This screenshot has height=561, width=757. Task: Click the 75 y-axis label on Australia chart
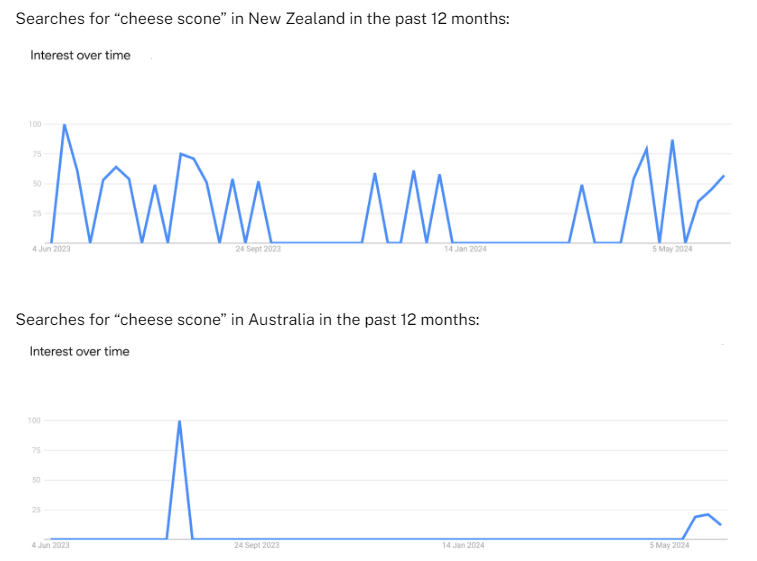(36, 450)
